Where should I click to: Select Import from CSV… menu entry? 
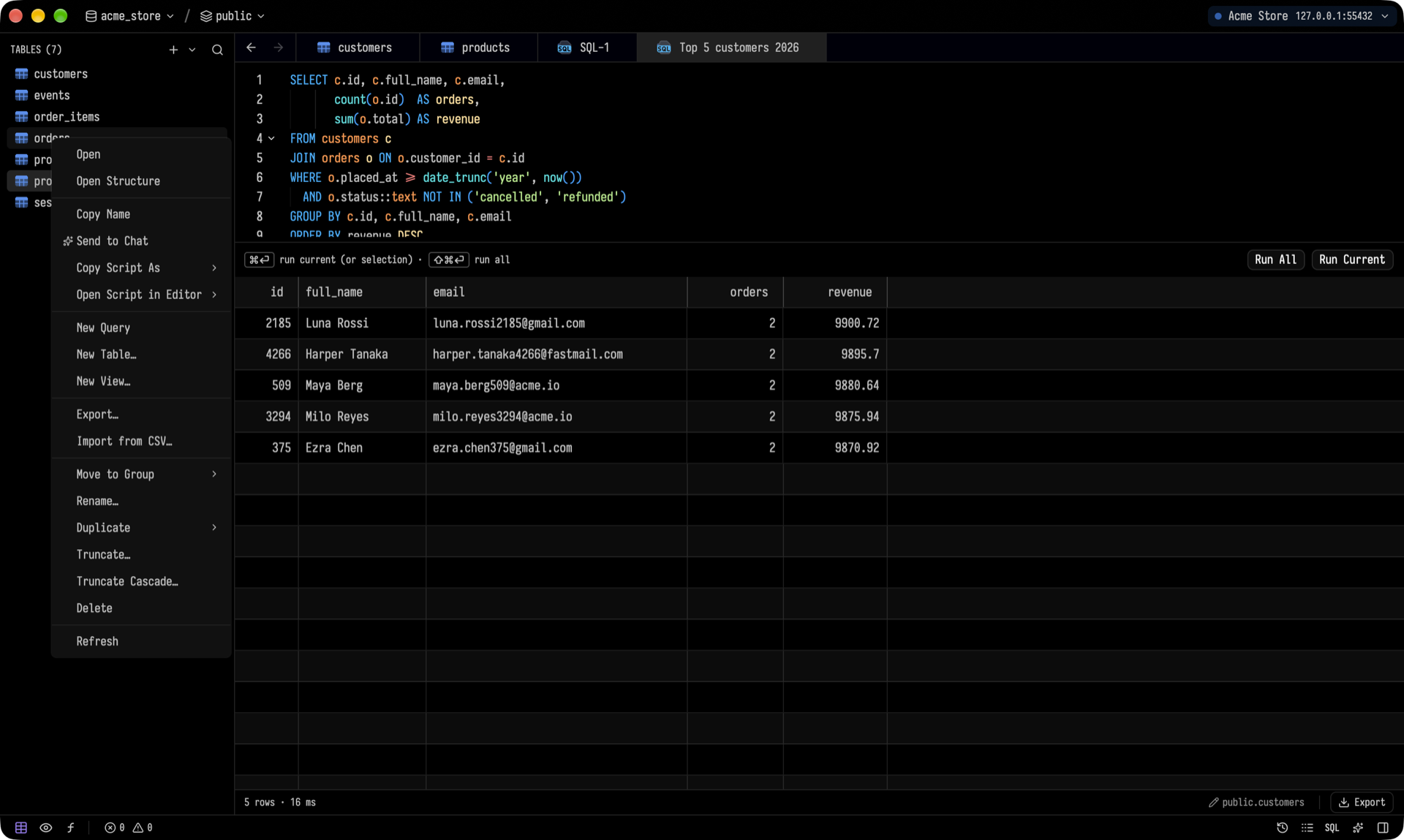tap(142, 441)
